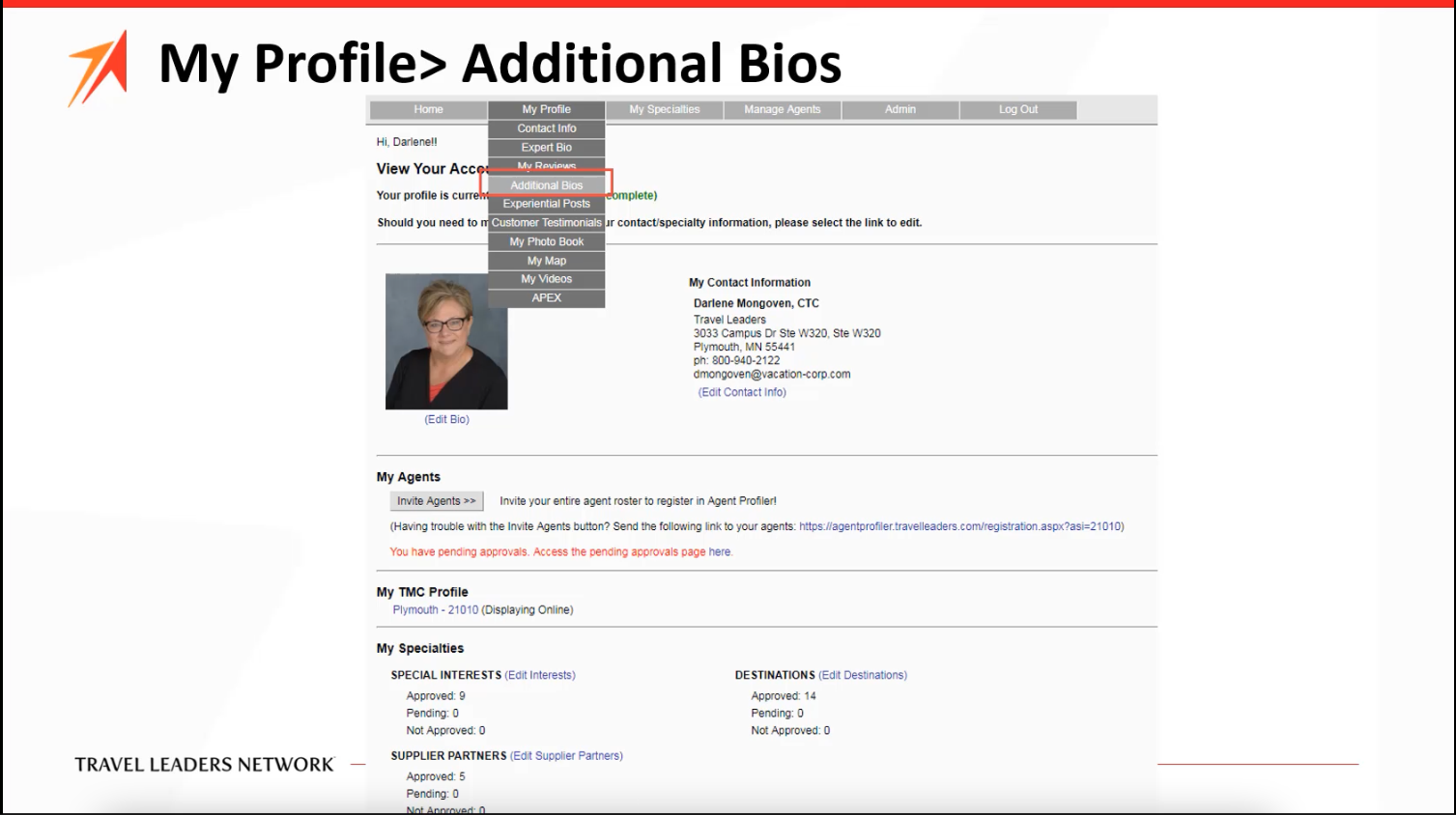Open the My Specialties menu
1456x815 pixels.
[665, 110]
